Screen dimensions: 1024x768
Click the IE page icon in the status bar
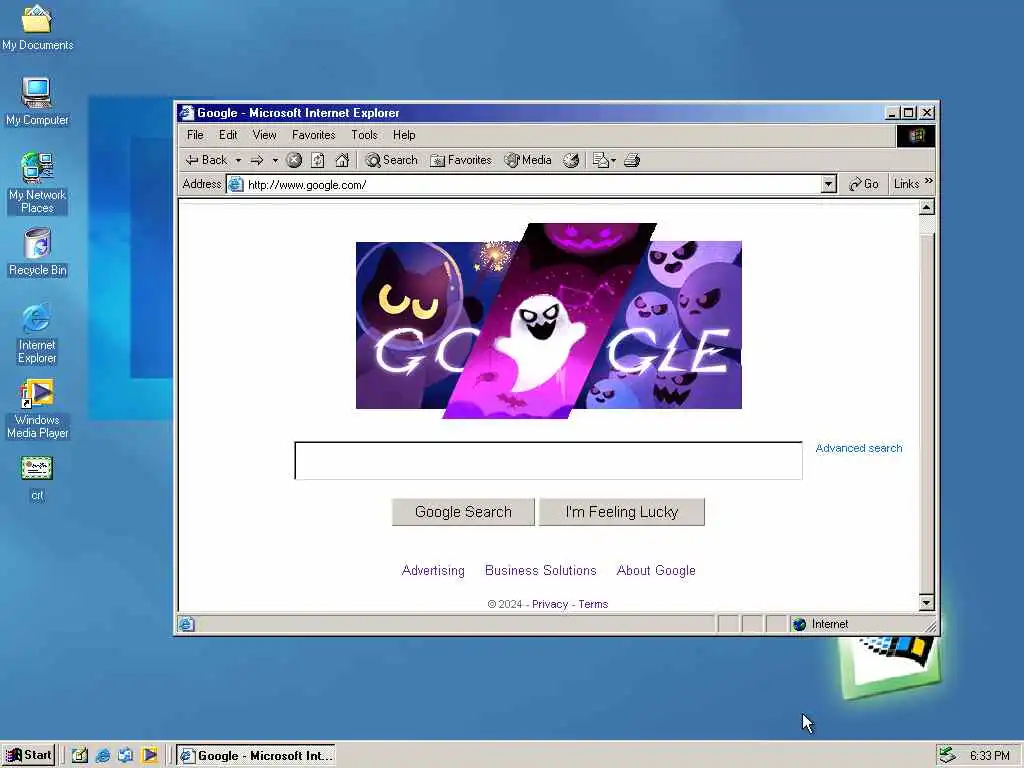point(186,624)
